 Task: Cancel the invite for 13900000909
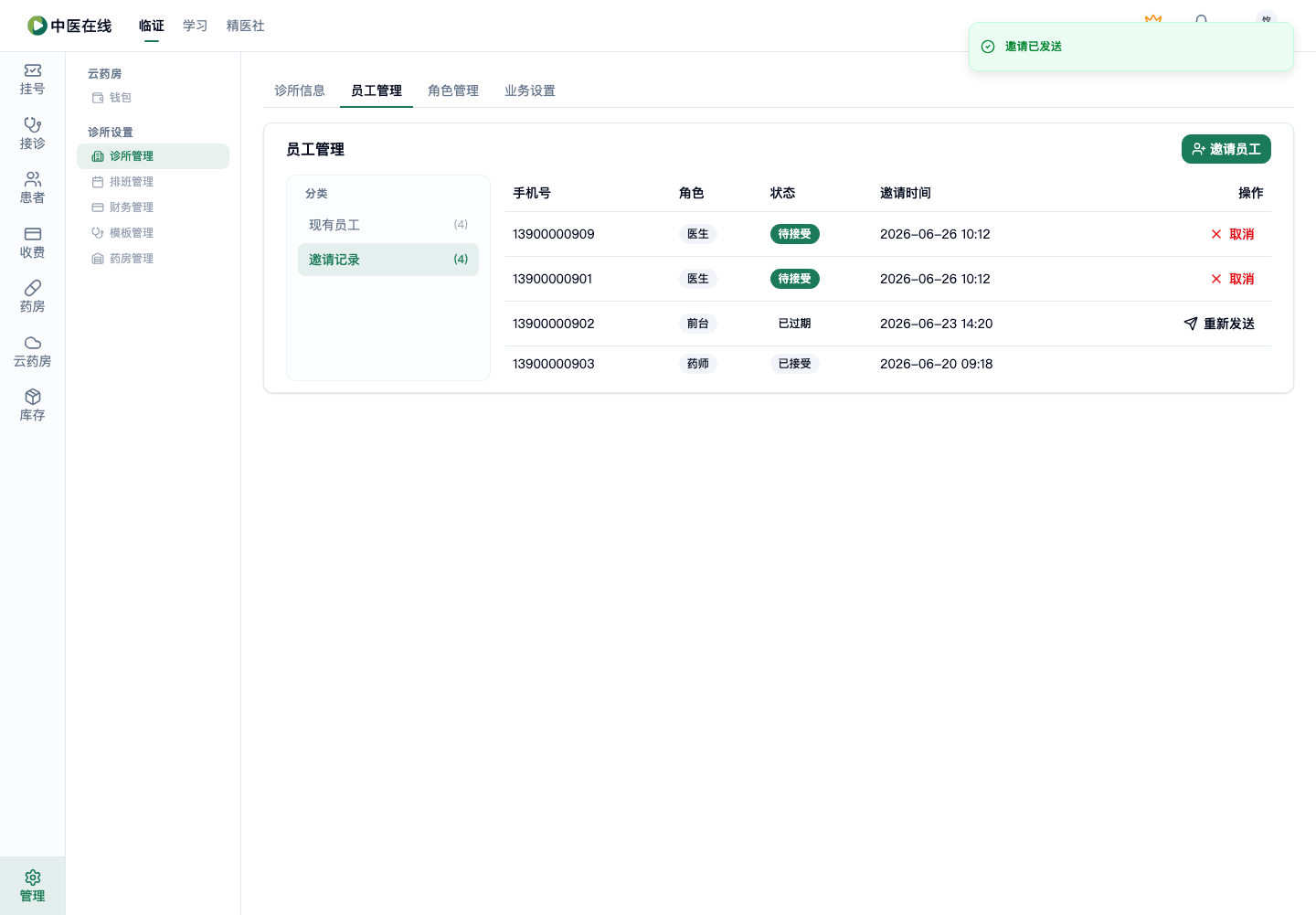(1233, 234)
